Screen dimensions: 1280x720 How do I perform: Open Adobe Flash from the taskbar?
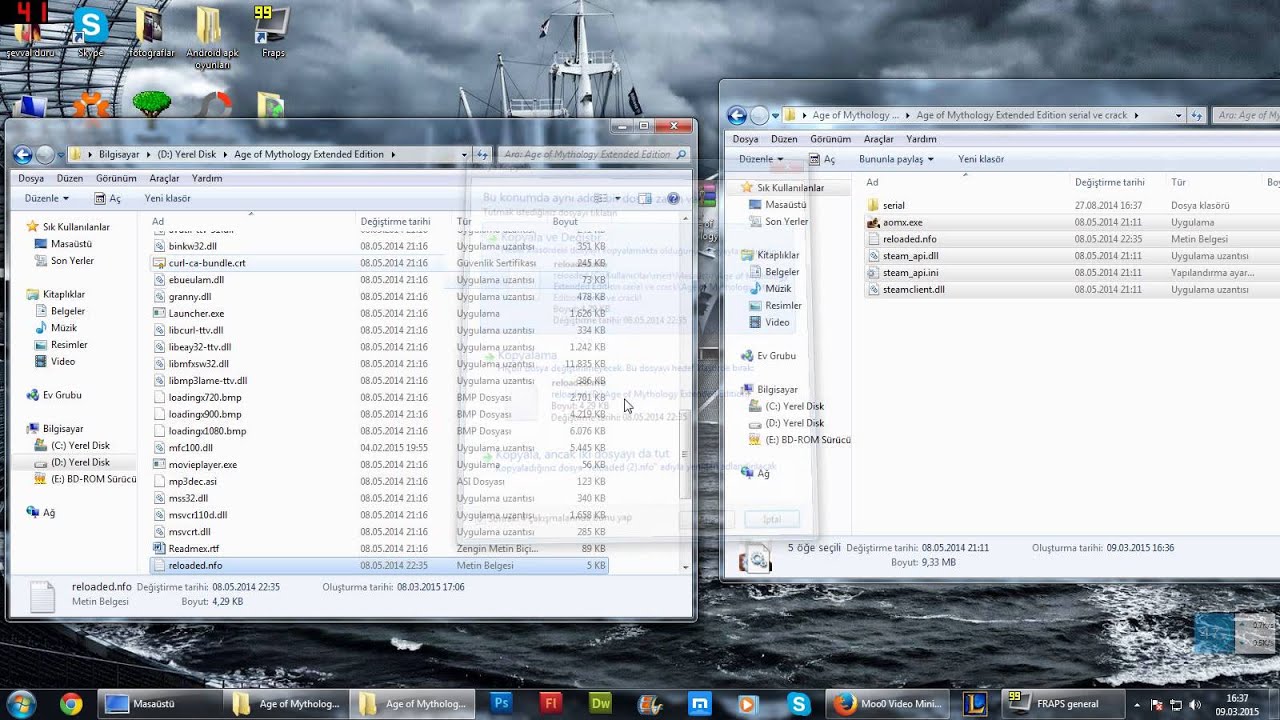pos(551,704)
